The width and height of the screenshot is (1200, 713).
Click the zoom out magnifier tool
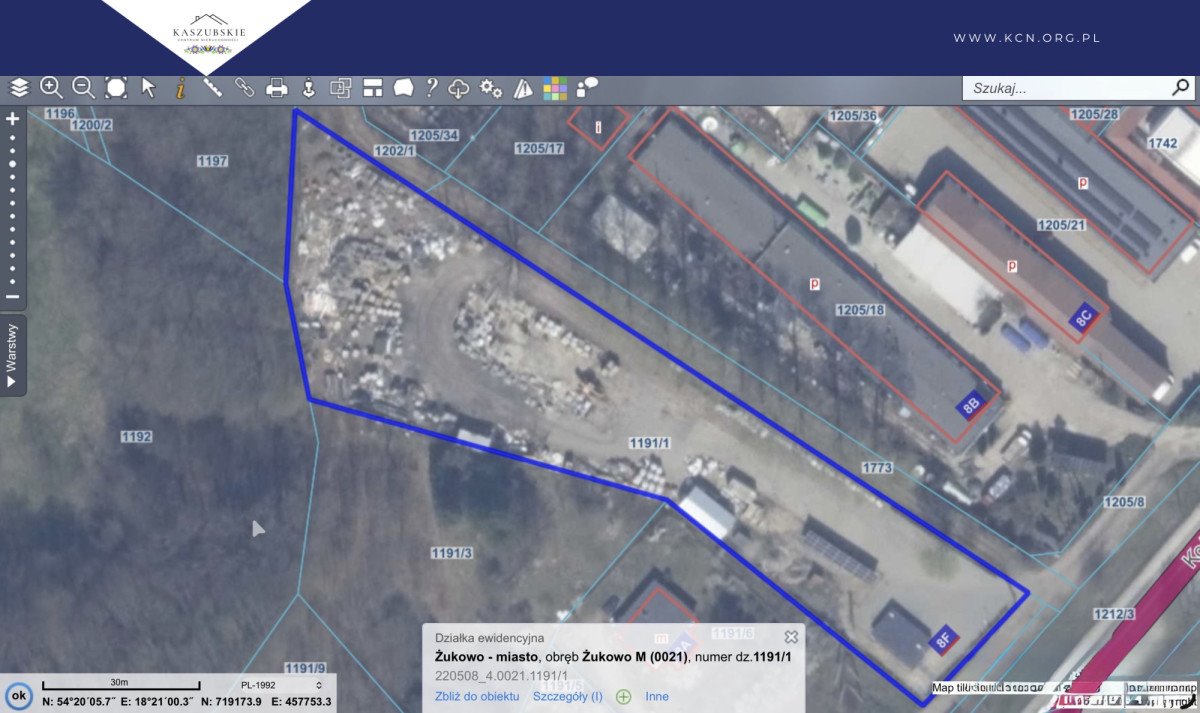pyautogui.click(x=83, y=88)
